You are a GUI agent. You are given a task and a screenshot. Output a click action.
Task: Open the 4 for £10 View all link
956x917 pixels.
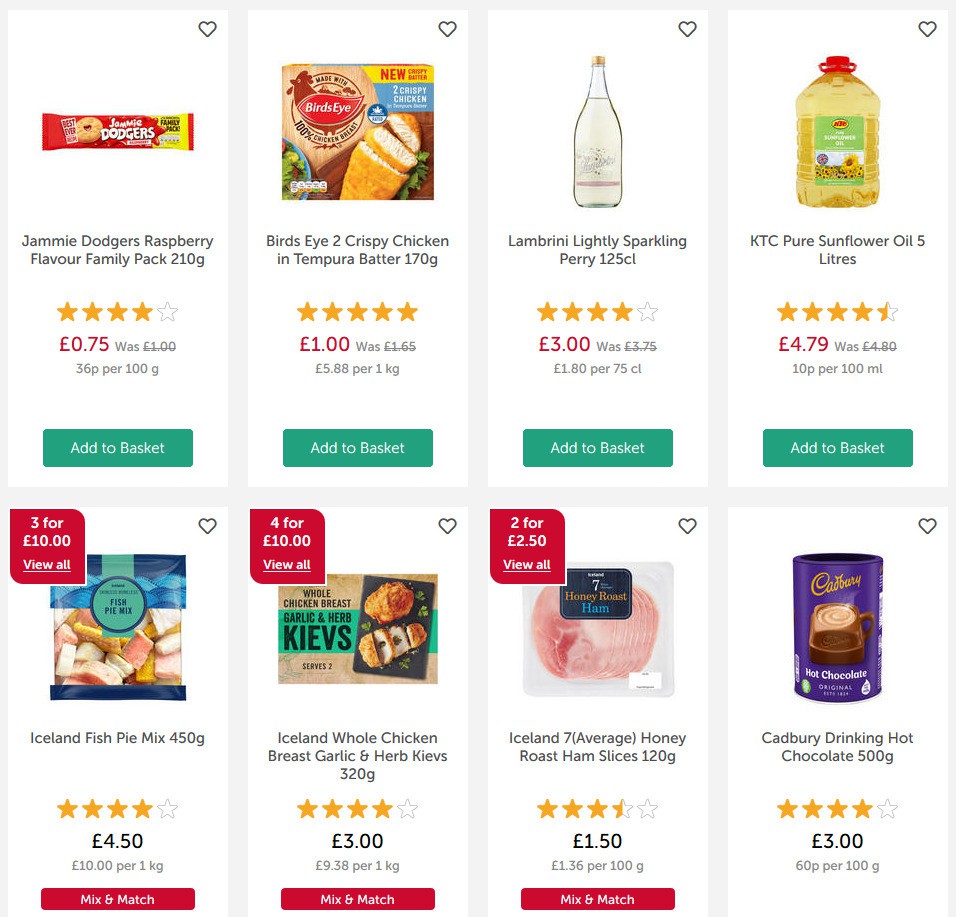(287, 564)
